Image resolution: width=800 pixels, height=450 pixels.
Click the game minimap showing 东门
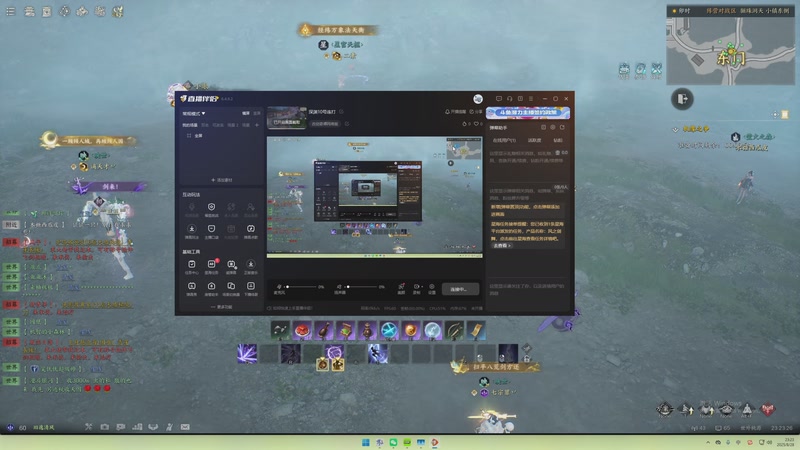(x=731, y=50)
